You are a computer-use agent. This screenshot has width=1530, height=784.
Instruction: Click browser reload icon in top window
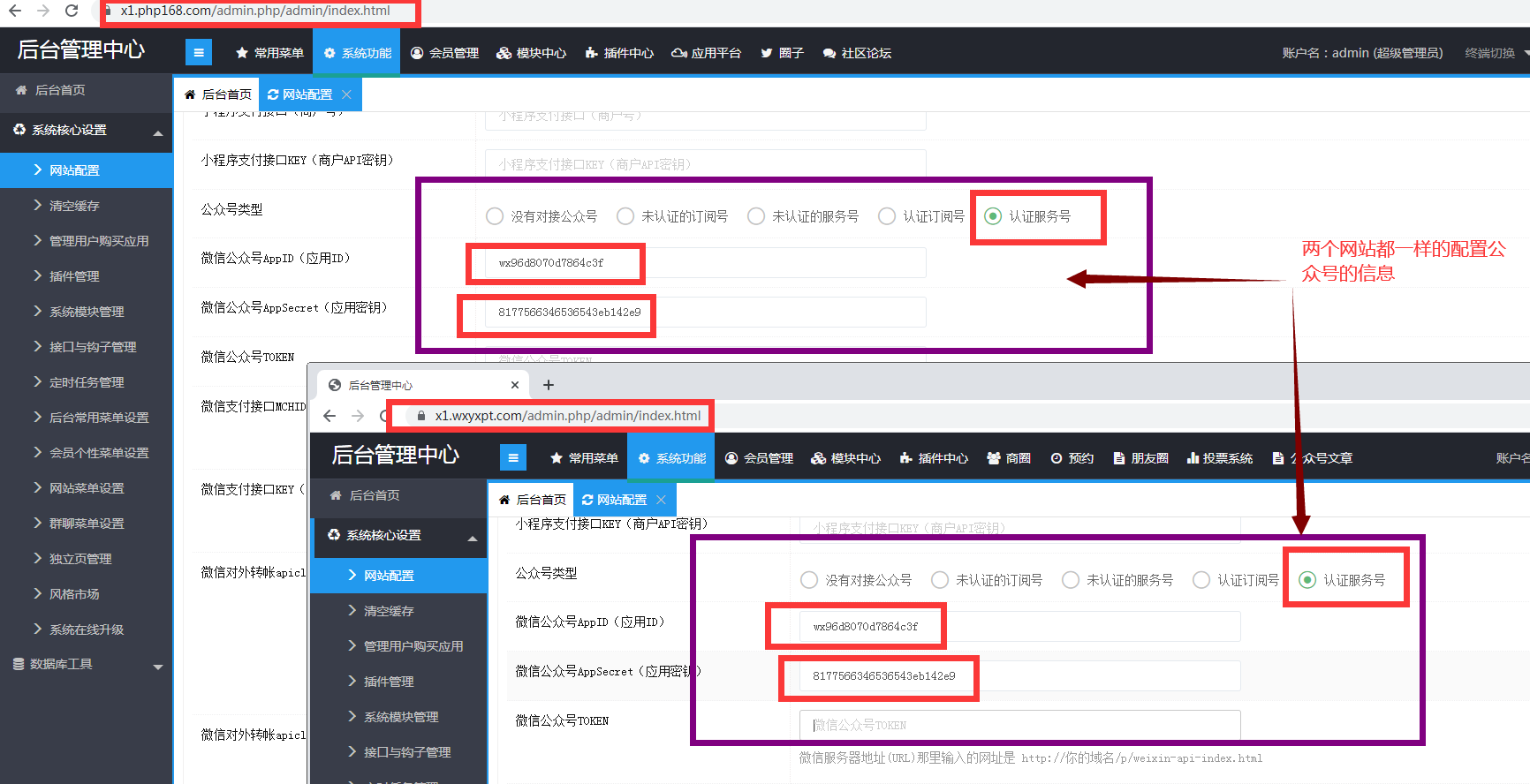[x=72, y=11]
